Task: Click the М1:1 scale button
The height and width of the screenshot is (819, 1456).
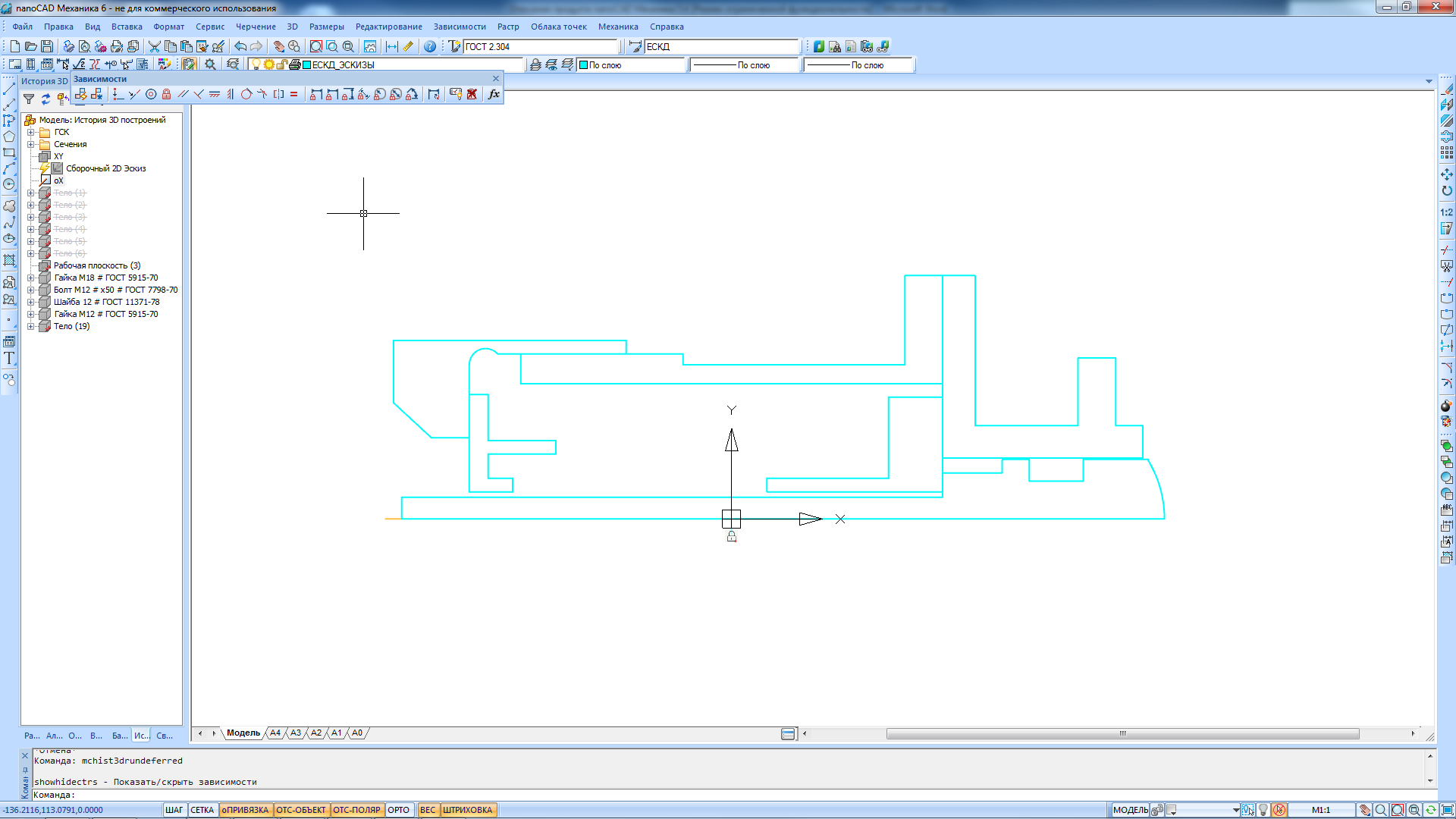Action: (1321, 810)
